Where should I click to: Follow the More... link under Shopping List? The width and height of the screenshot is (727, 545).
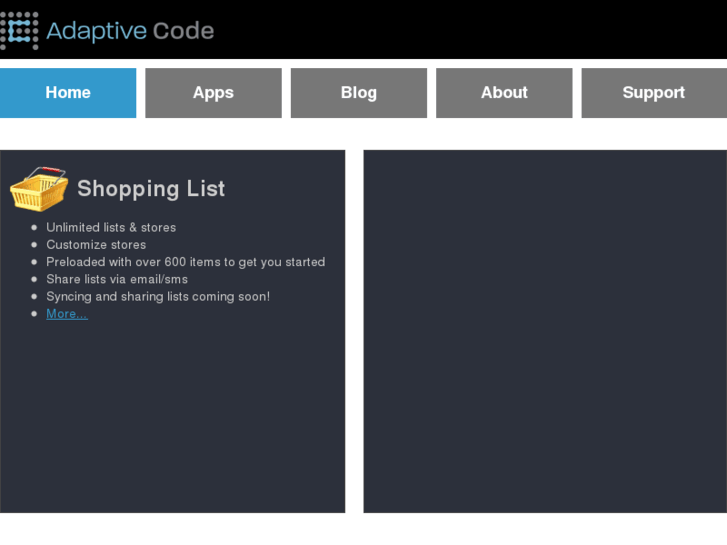pos(67,314)
